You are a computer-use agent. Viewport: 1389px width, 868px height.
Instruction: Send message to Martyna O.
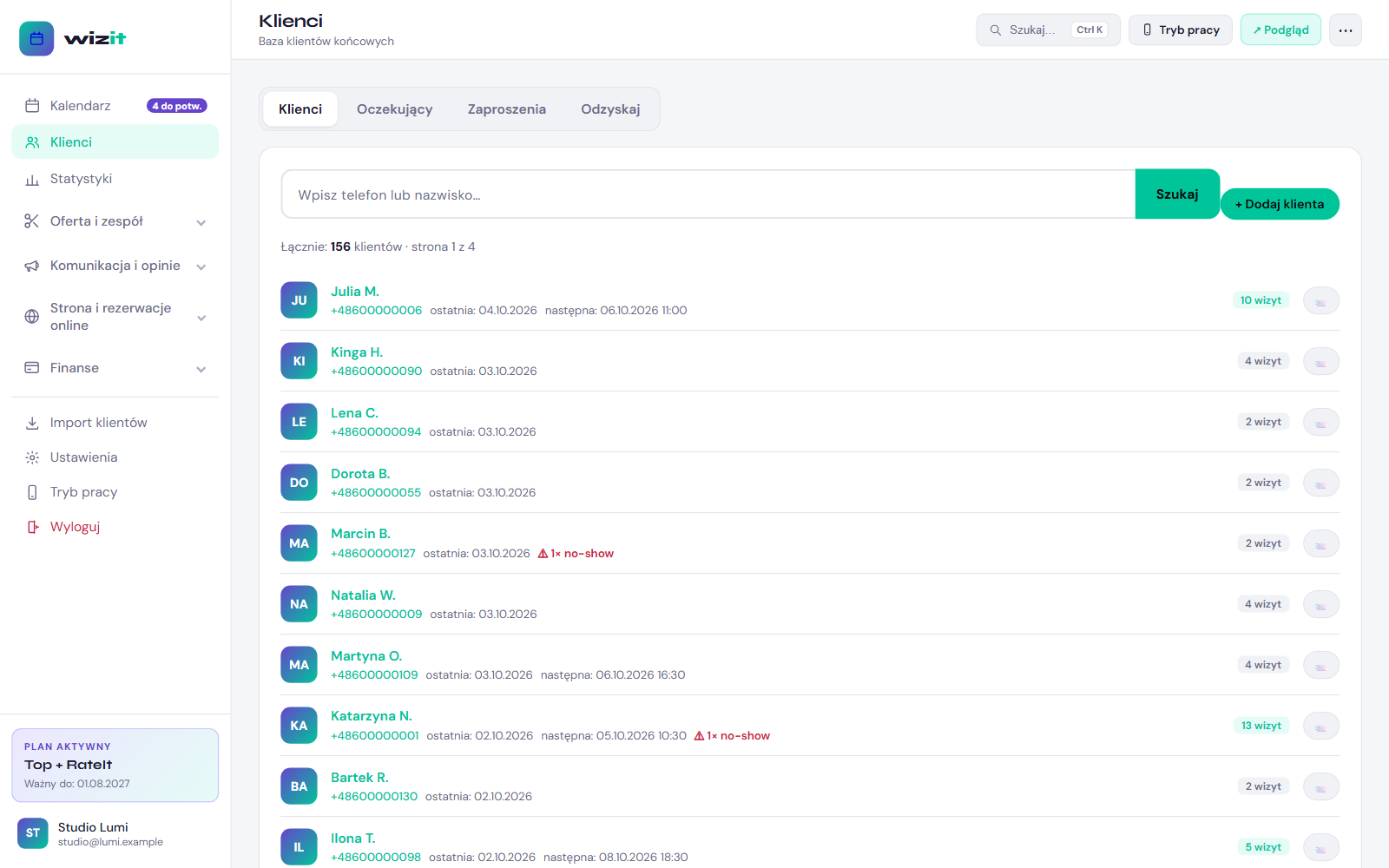(1320, 665)
